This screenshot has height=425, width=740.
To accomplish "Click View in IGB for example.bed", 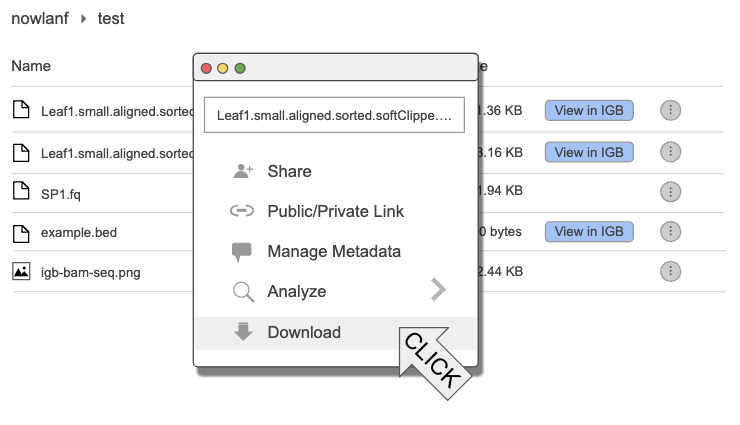I will (x=589, y=231).
